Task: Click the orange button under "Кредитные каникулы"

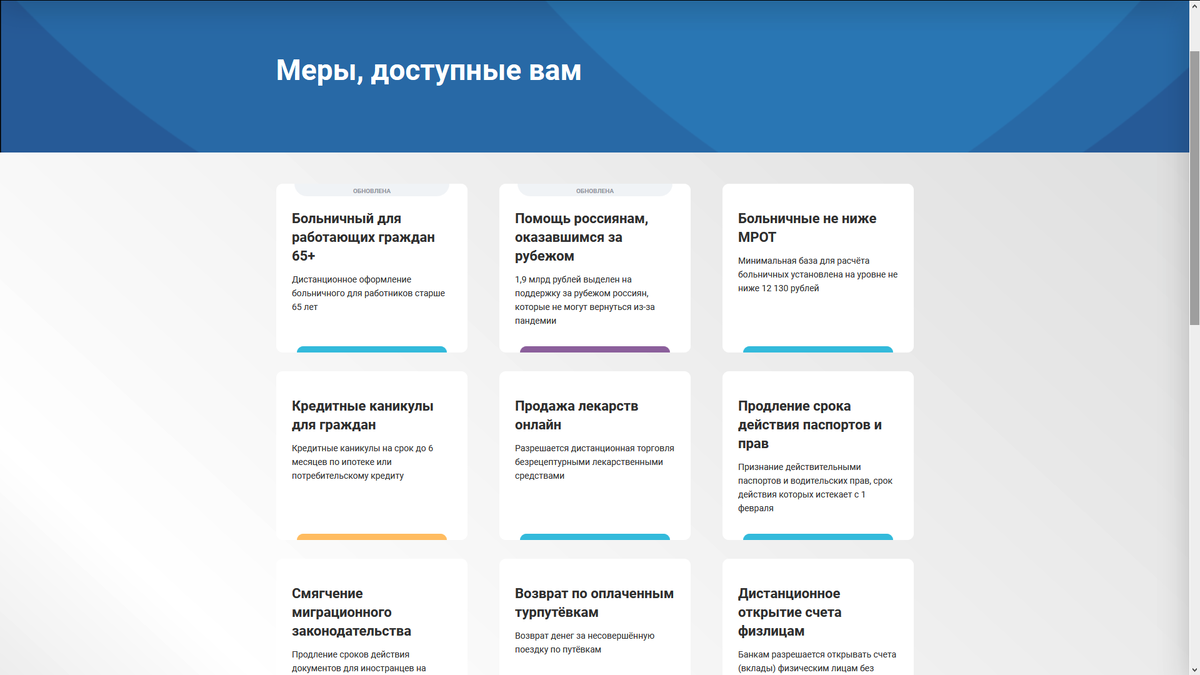Action: tap(372, 537)
